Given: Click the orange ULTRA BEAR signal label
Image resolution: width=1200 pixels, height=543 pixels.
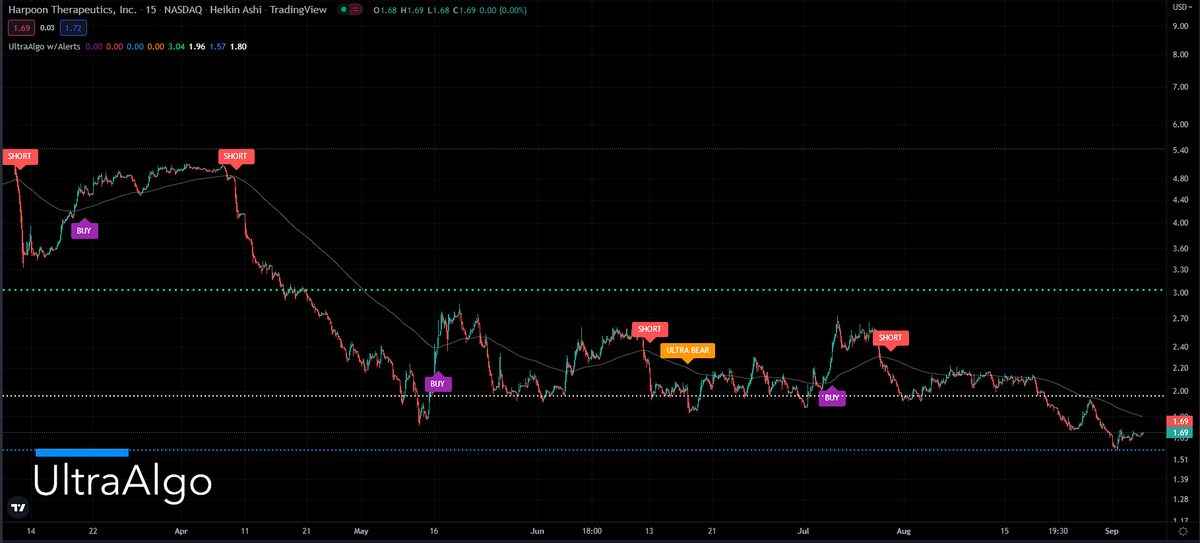Looking at the screenshot, I should coord(687,350).
